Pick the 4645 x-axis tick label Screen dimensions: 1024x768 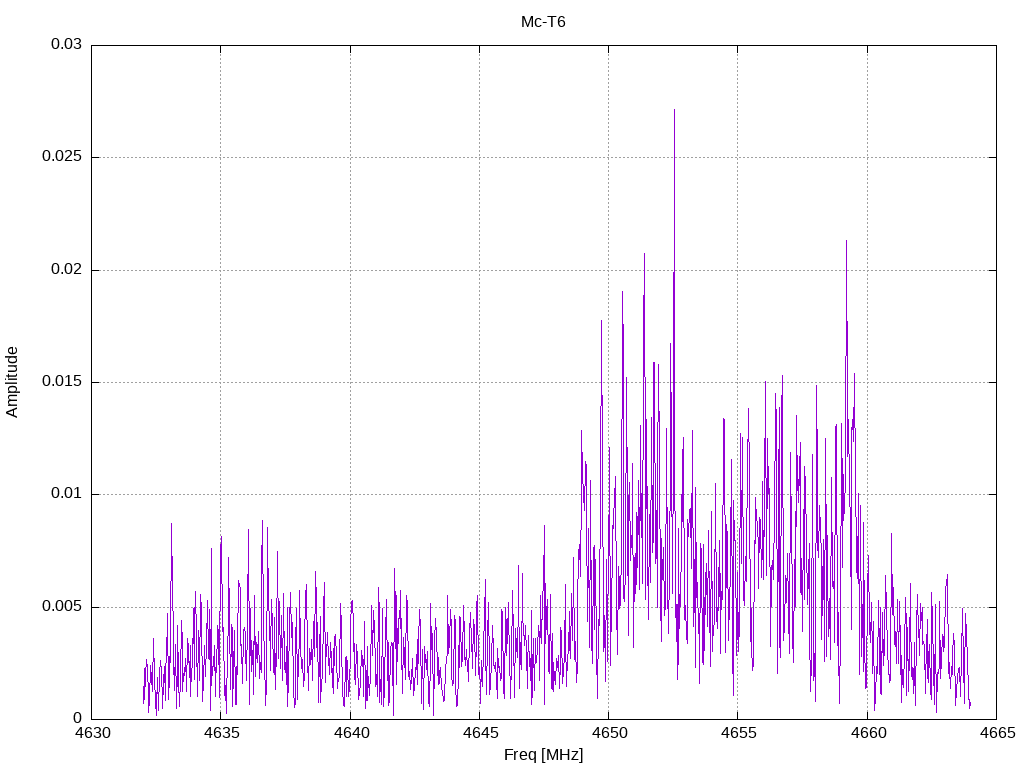point(479,734)
